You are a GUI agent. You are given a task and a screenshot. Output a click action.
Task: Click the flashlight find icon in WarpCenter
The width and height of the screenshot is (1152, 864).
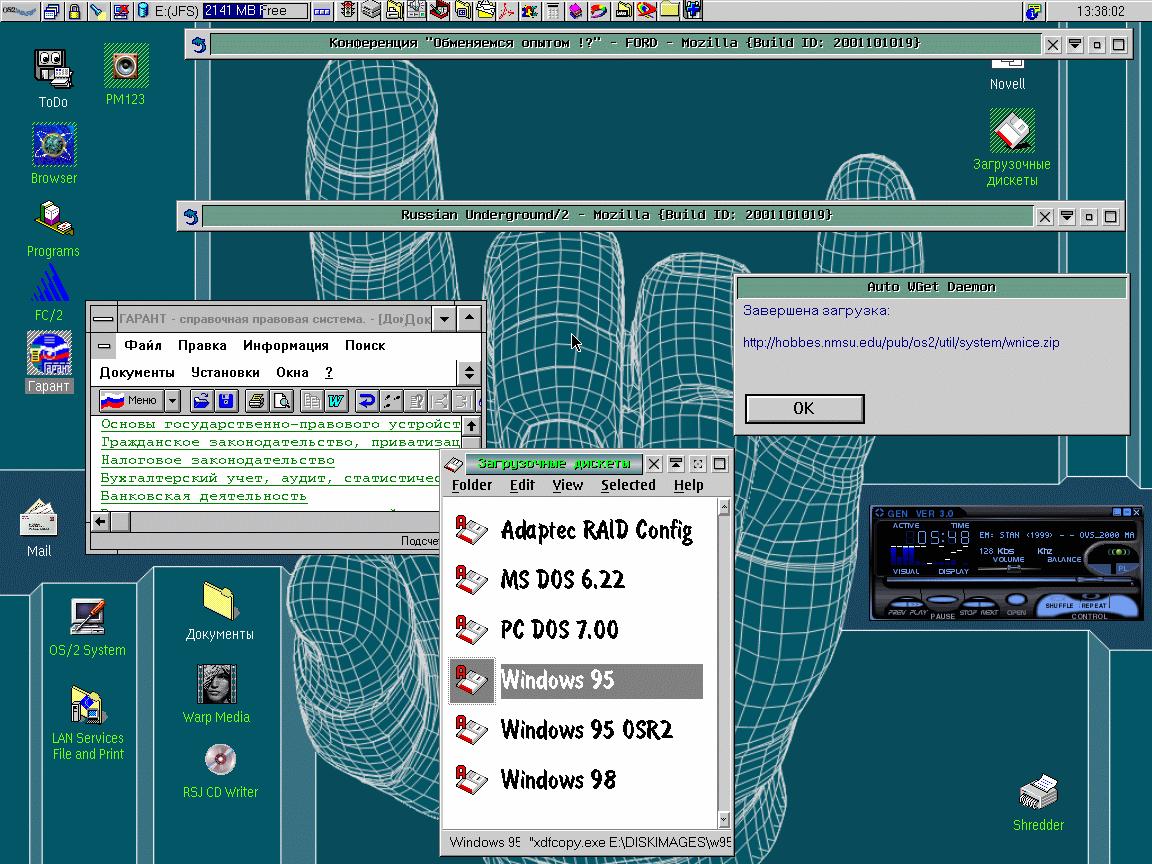[x=98, y=11]
